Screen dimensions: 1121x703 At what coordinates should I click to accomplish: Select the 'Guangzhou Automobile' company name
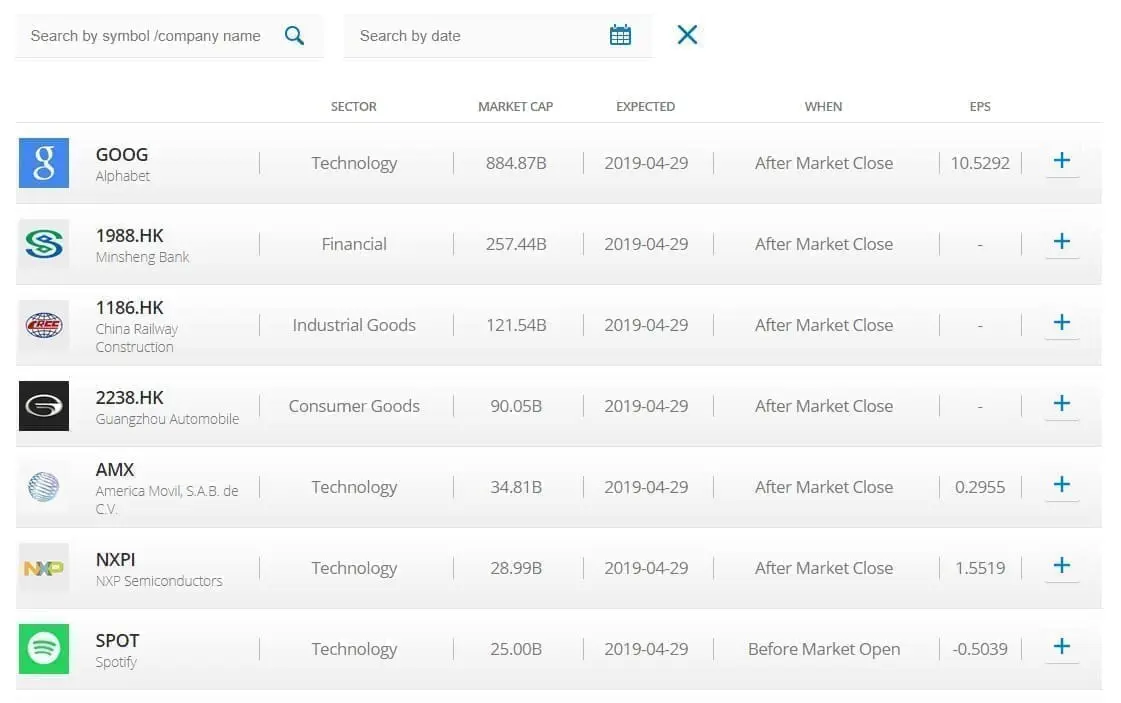167,419
